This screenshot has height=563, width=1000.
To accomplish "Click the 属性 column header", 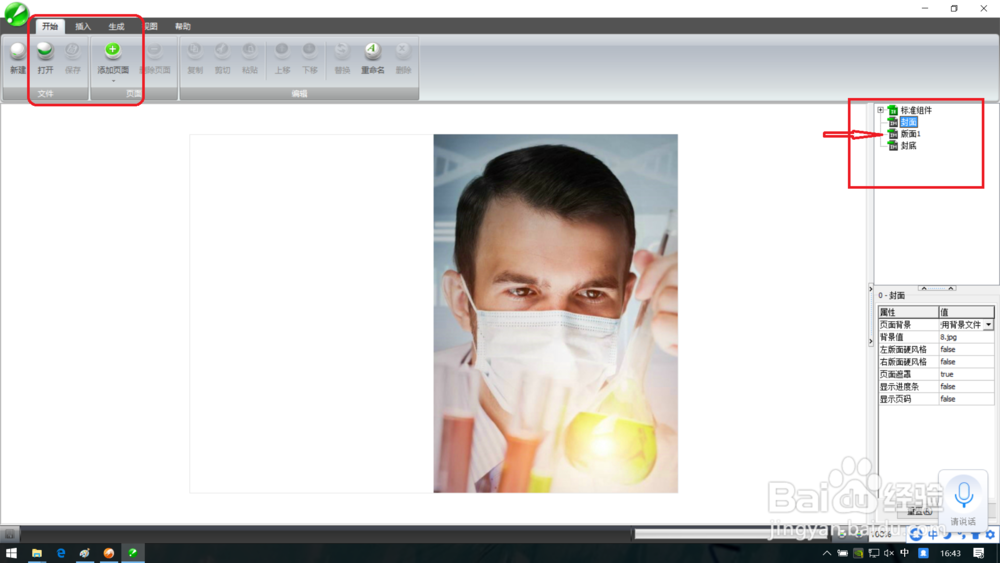I will [x=908, y=312].
